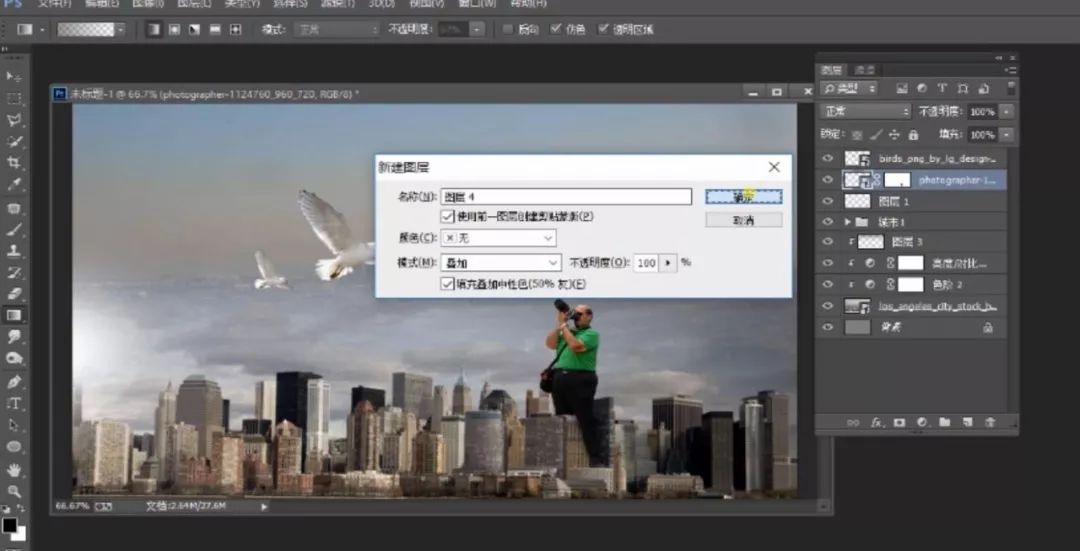
Task: Select the Polygonal Lasso tool
Action: pyautogui.click(x=13, y=121)
